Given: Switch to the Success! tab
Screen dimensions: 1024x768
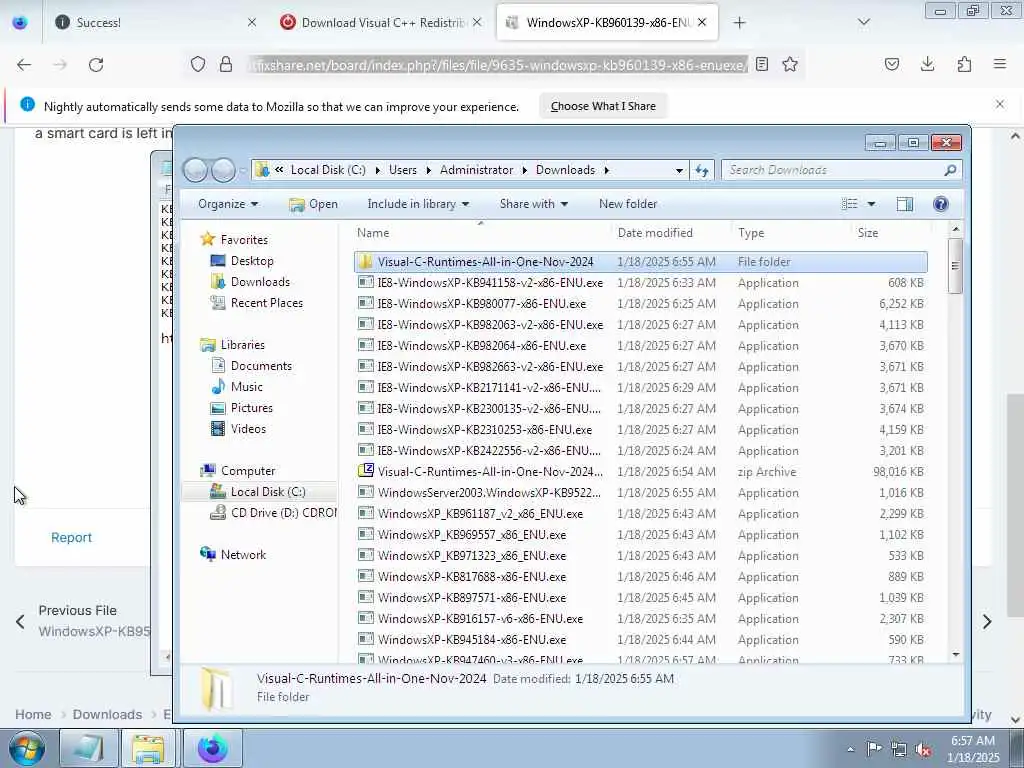Looking at the screenshot, I should pyautogui.click(x=155, y=23).
